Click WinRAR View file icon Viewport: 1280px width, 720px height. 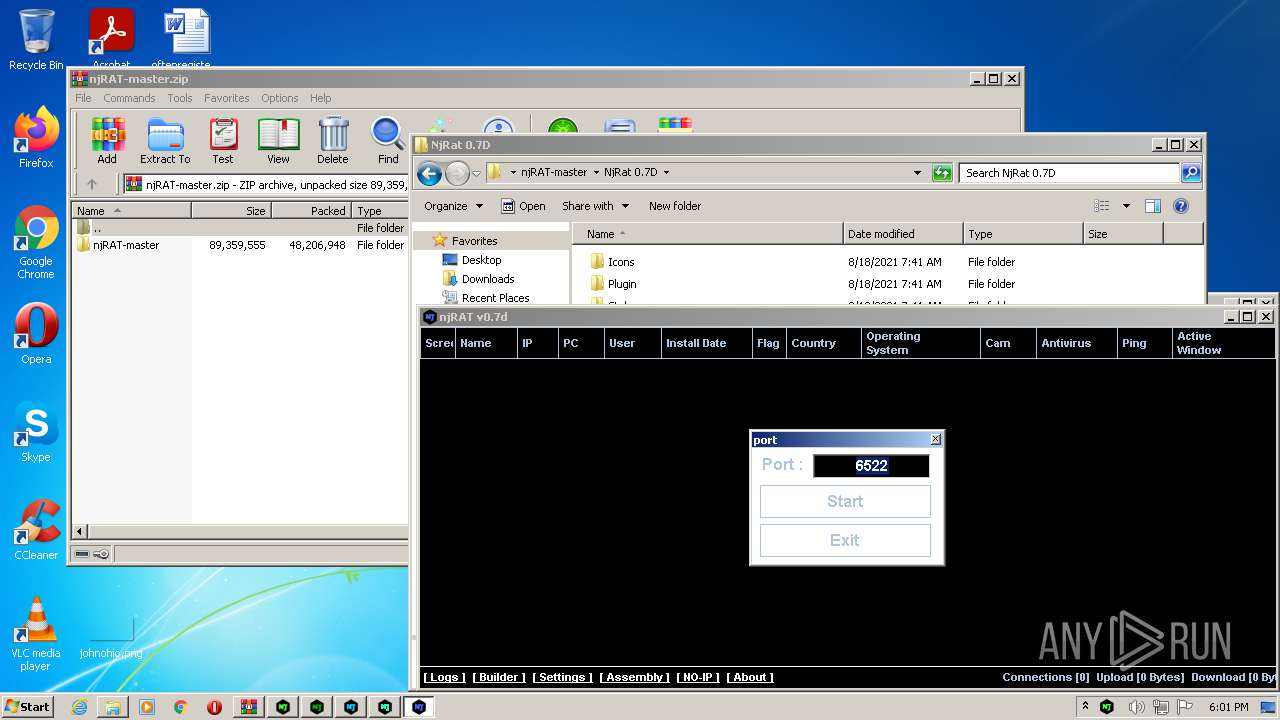[x=278, y=140]
